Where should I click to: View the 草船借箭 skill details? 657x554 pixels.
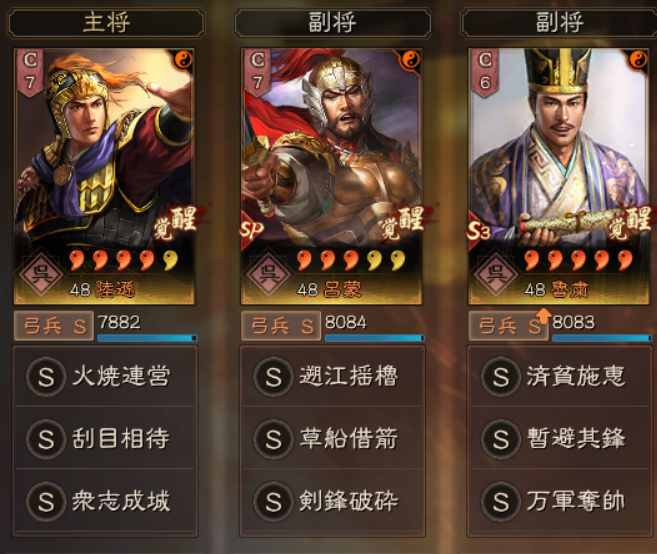[x=332, y=438]
